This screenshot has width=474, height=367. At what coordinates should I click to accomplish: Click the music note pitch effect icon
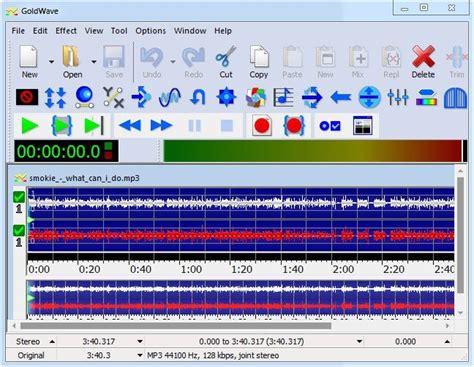point(283,97)
